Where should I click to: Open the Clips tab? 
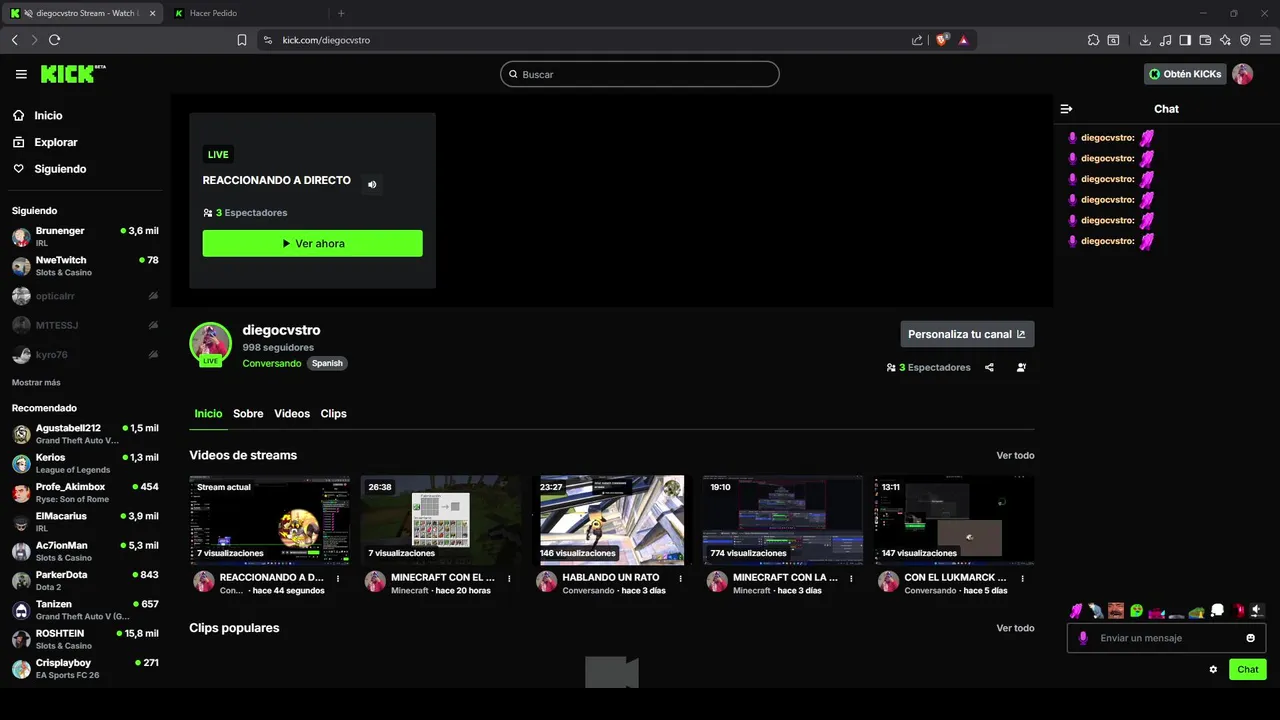click(333, 413)
